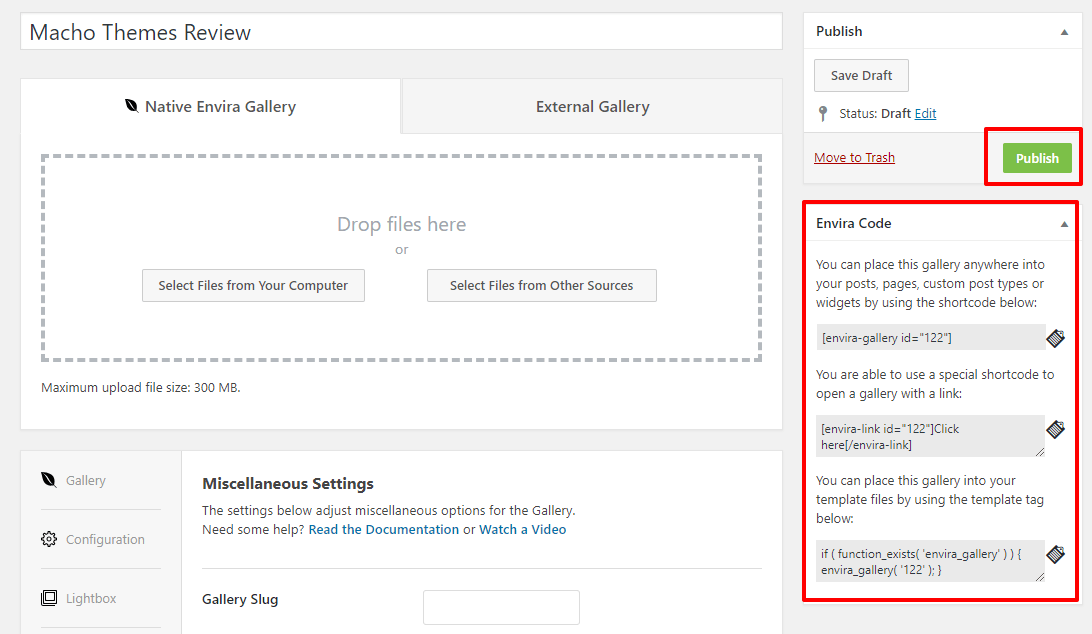Click the 'Envira Code' panel title
Image resolution: width=1092 pixels, height=634 pixels.
[x=853, y=224]
